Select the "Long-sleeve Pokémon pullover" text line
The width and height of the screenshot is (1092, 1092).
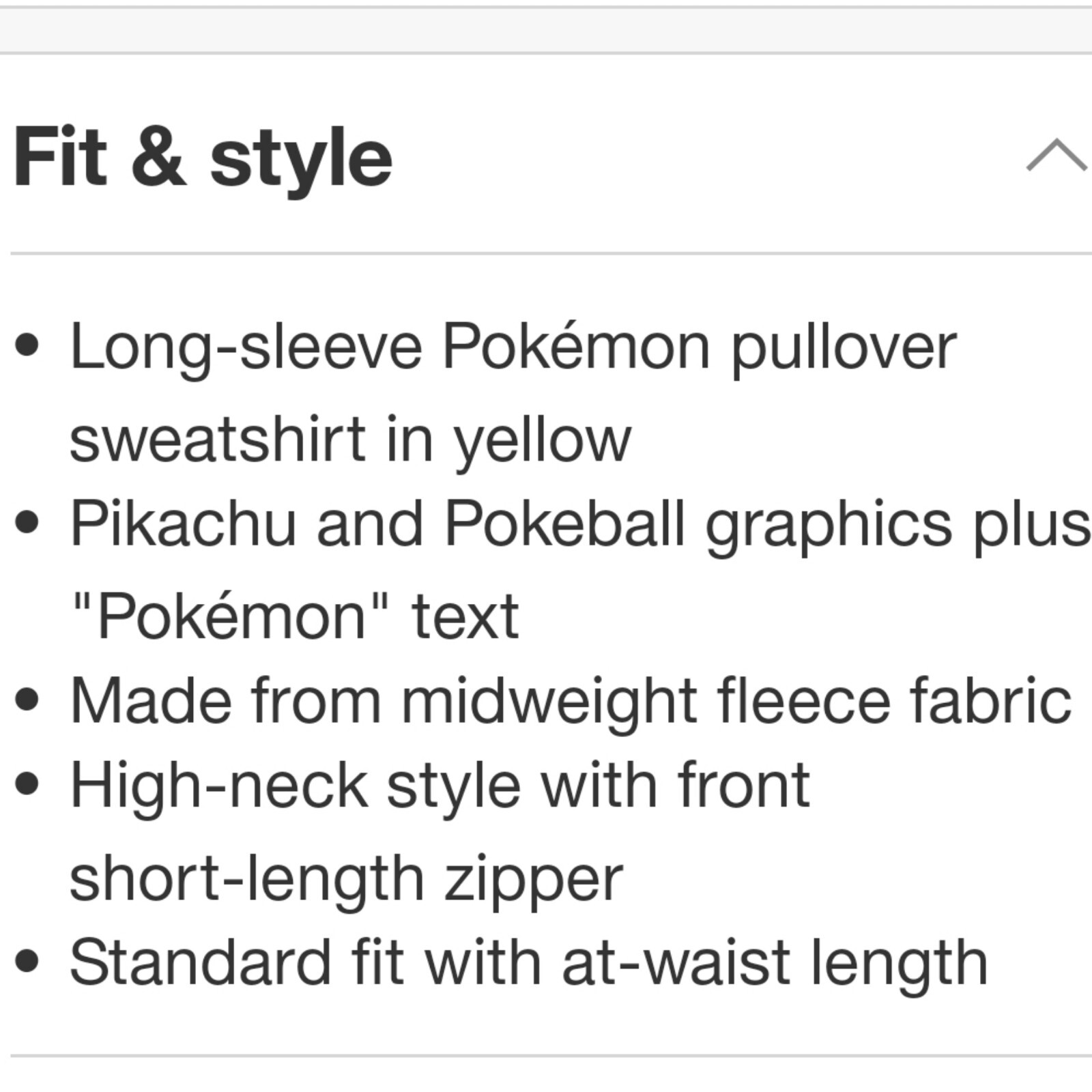513,347
